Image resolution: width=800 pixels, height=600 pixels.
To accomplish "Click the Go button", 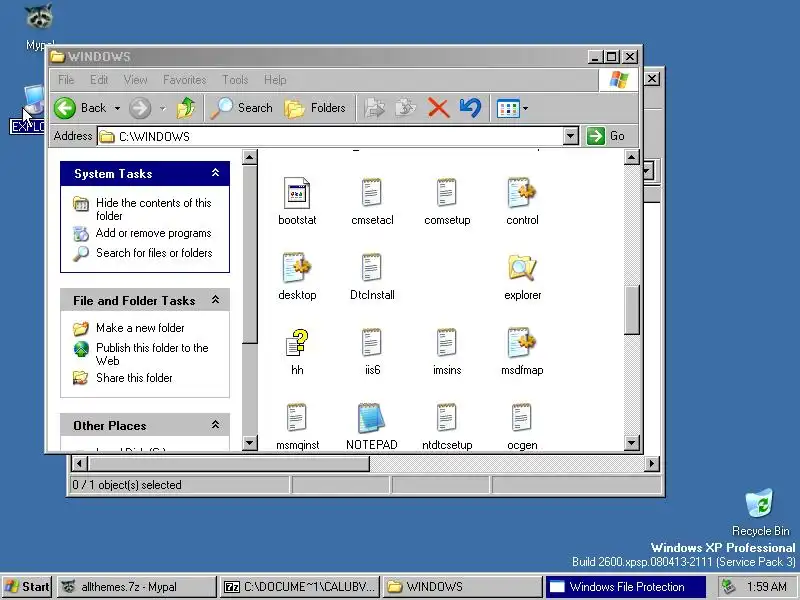I will pos(606,136).
